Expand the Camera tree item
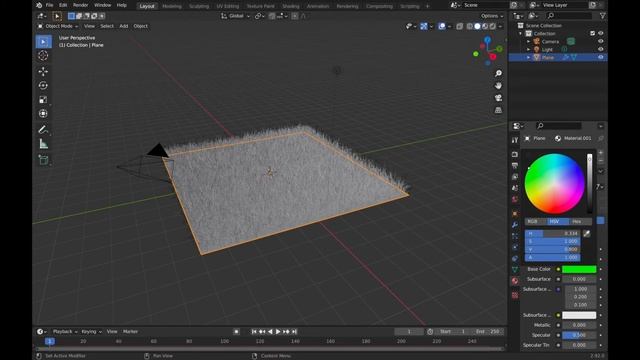640x360 pixels. point(529,42)
